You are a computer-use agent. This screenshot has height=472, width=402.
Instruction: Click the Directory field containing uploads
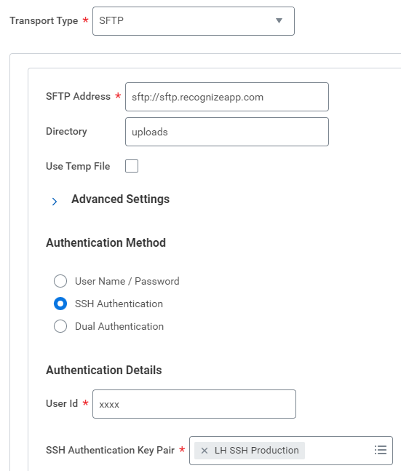click(227, 132)
